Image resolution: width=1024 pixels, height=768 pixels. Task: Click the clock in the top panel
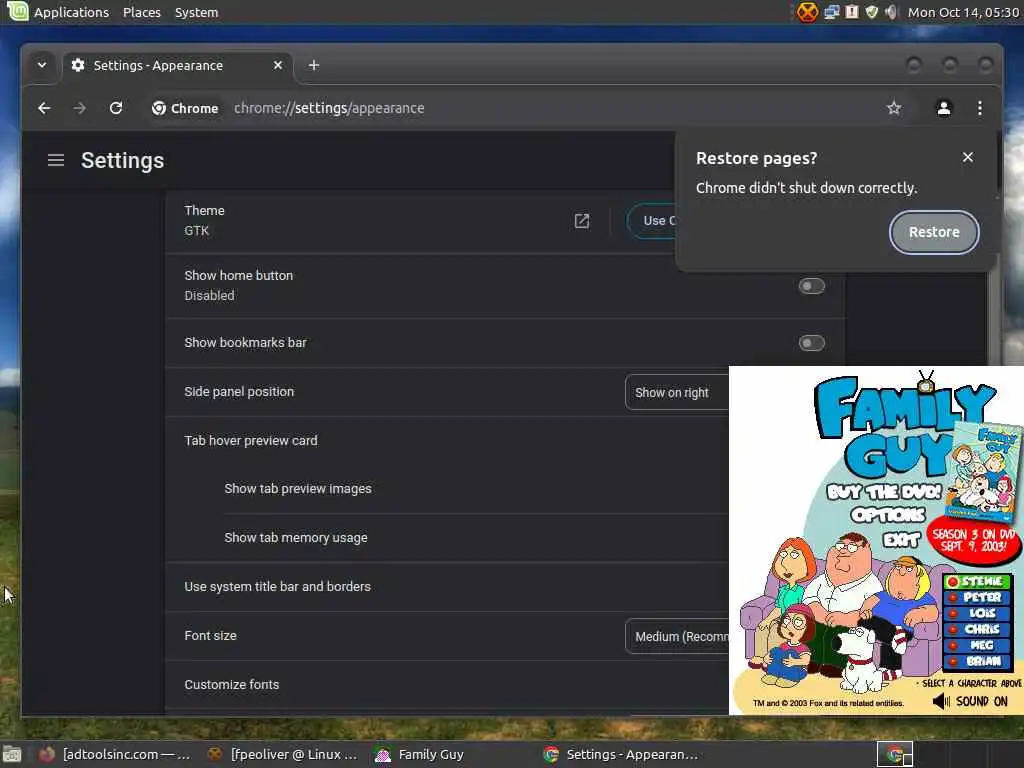coord(963,12)
